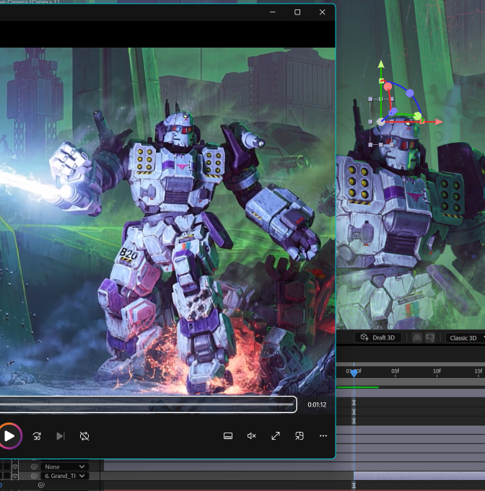Open the None parent dropdown
The height and width of the screenshot is (491, 485).
pos(64,467)
